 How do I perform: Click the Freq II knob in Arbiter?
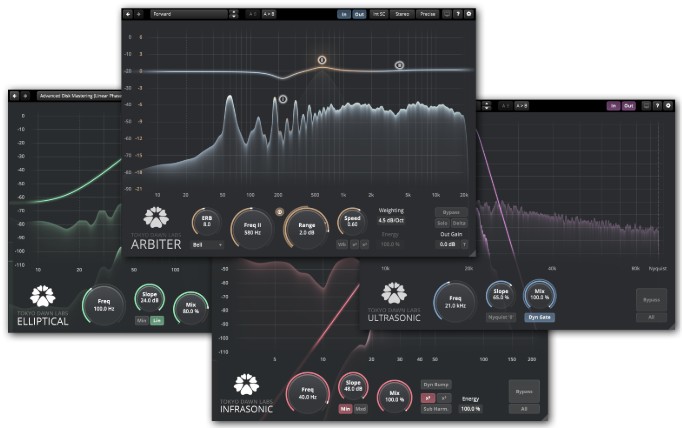click(252, 228)
